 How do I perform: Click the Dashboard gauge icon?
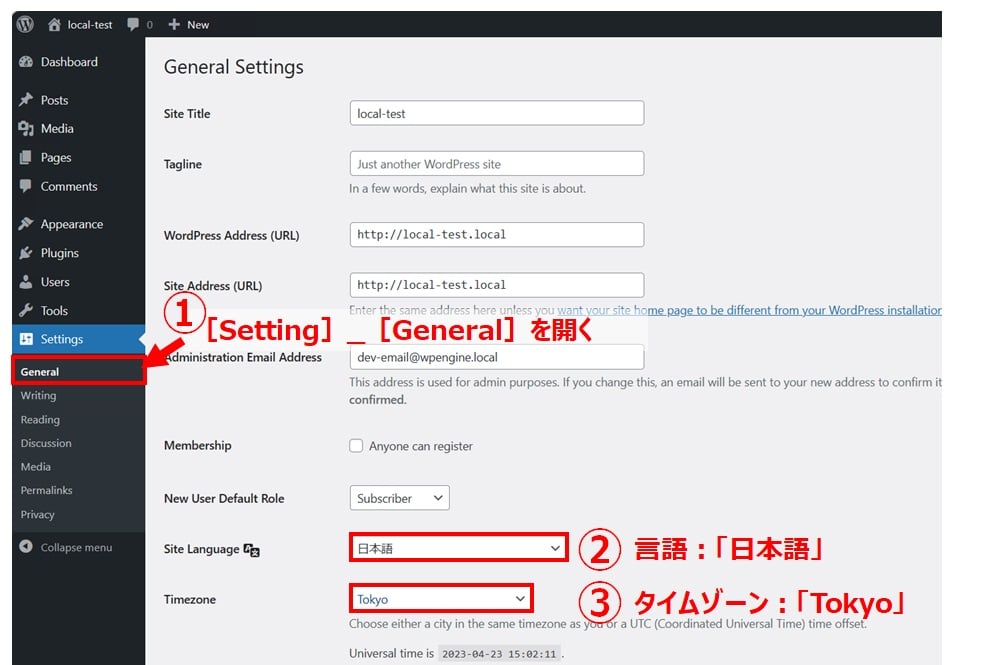click(26, 62)
